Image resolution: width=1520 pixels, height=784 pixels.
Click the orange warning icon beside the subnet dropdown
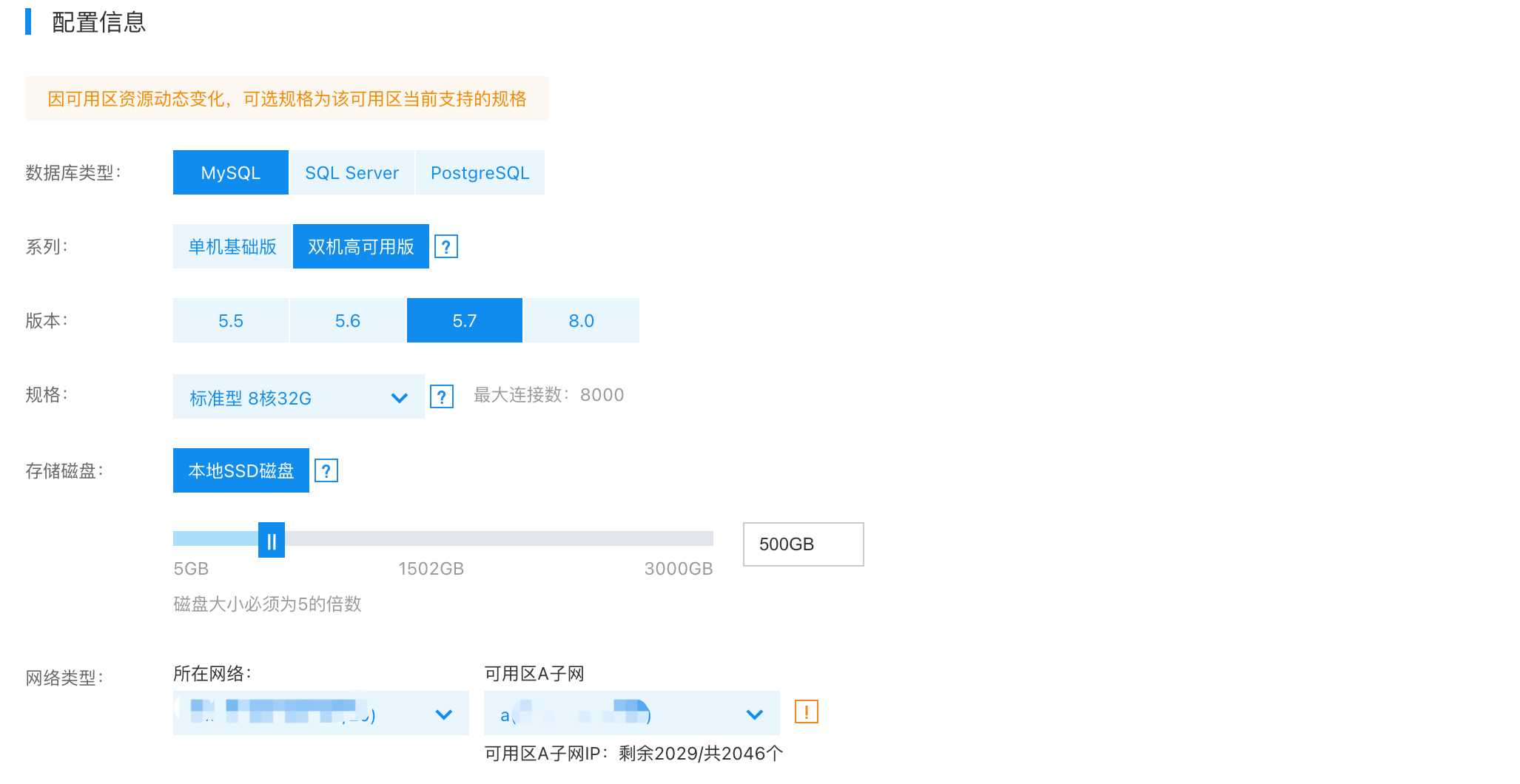806,712
